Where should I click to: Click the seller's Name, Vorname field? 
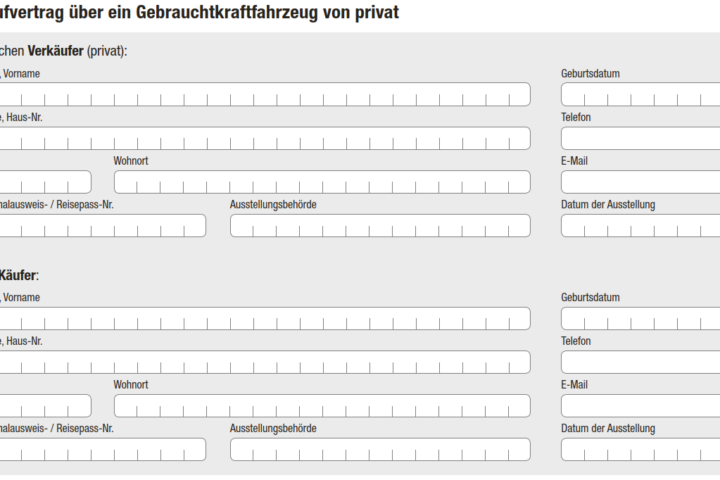264,94
